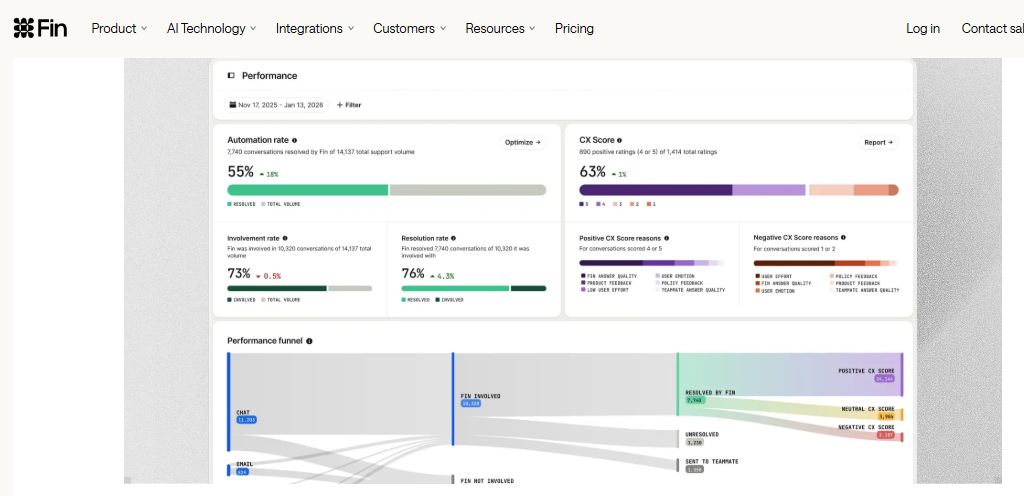This screenshot has width=1024, height=496.
Task: Click the Involvement rate info icon
Action: [285, 238]
